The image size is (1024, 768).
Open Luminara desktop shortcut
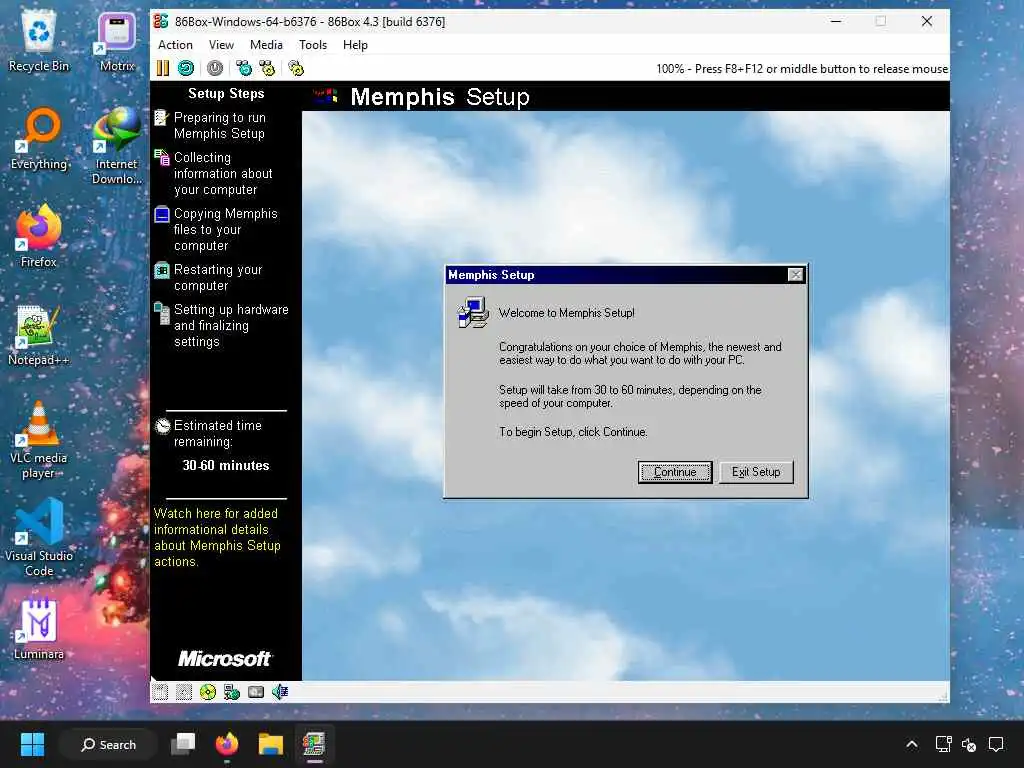tap(39, 630)
